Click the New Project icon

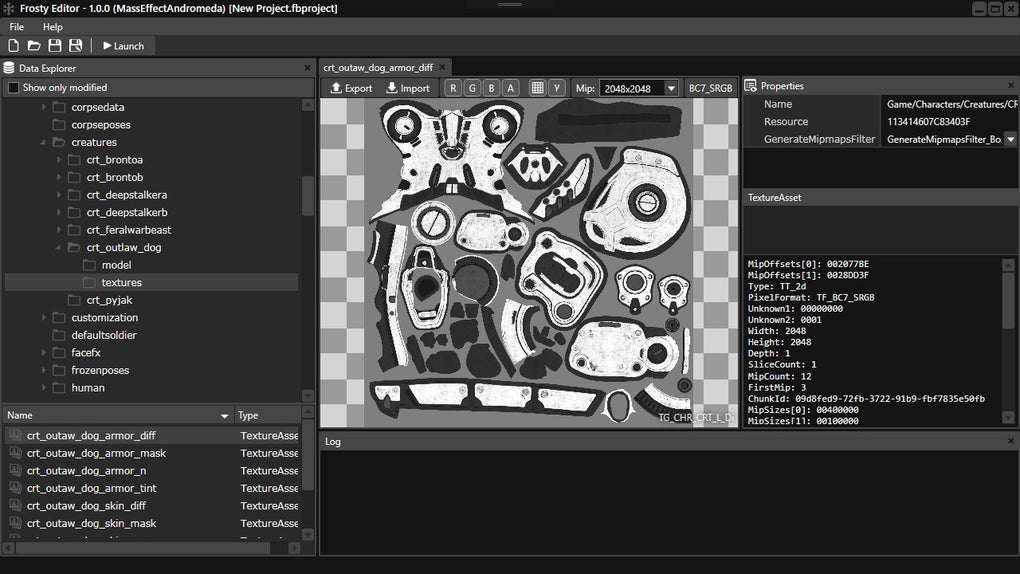tap(13, 46)
